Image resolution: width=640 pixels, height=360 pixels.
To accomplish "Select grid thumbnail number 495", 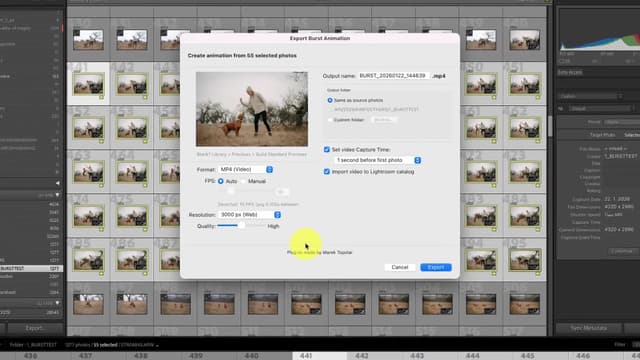I will click(524, 260).
